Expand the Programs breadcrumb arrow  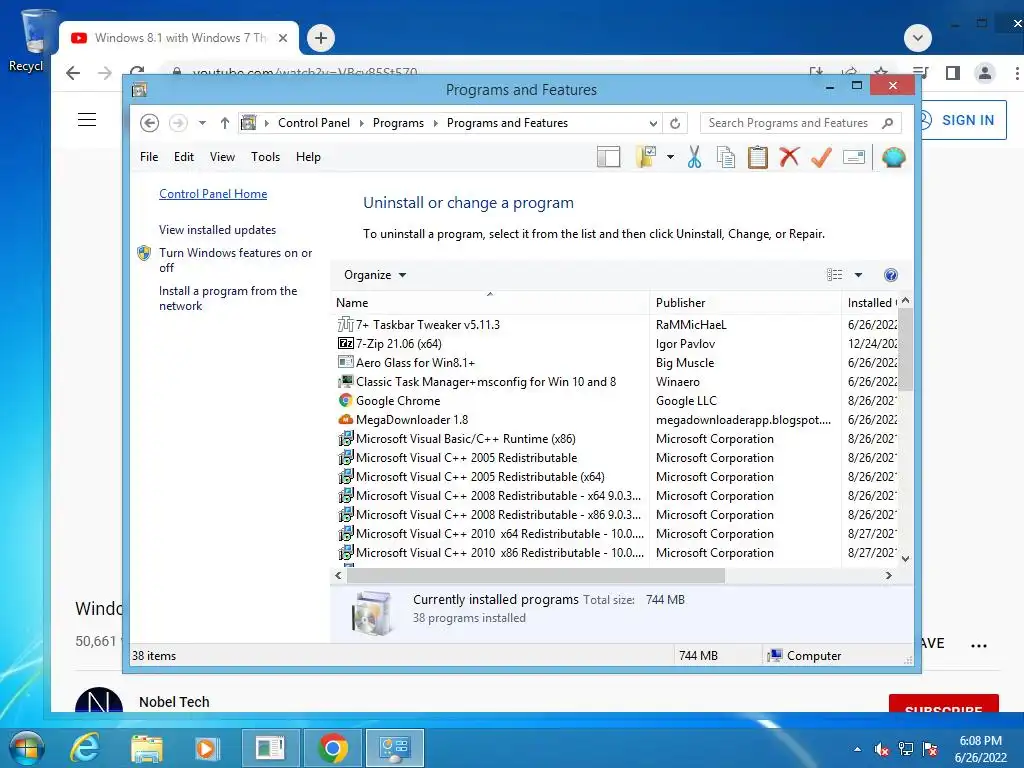tap(436, 123)
